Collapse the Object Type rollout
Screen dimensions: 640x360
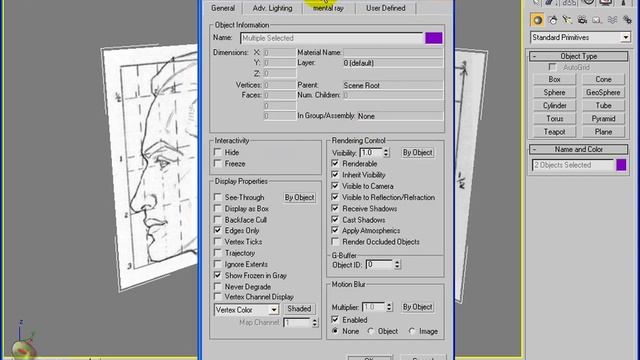pos(578,56)
